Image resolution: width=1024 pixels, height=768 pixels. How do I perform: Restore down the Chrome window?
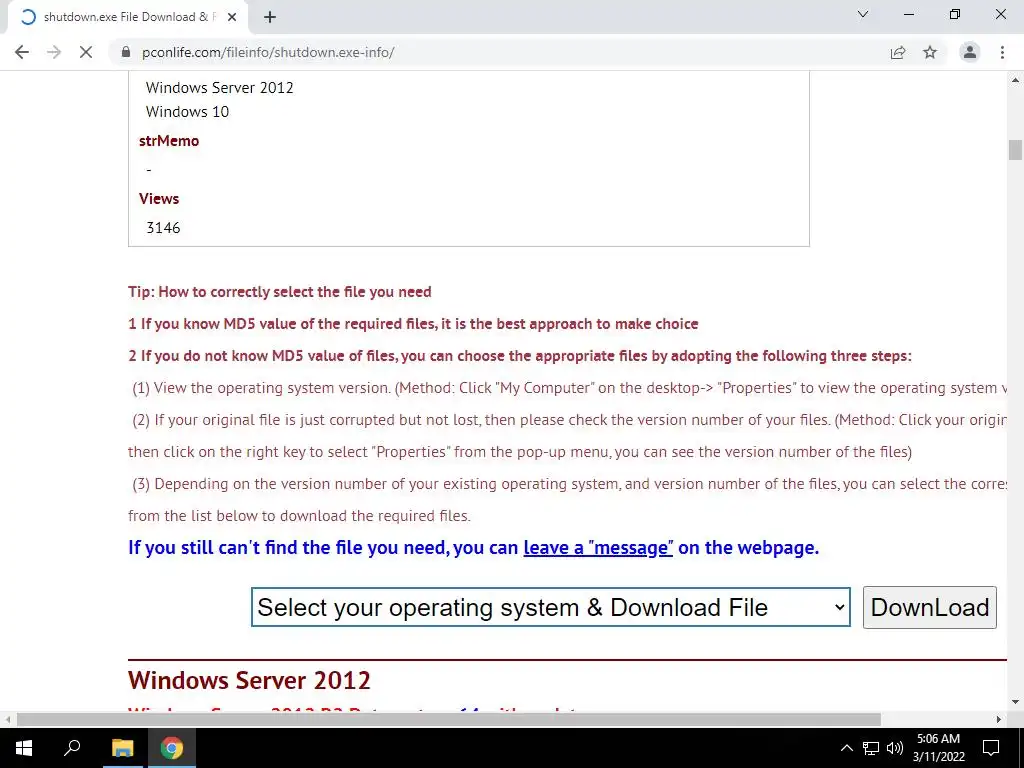tap(955, 14)
